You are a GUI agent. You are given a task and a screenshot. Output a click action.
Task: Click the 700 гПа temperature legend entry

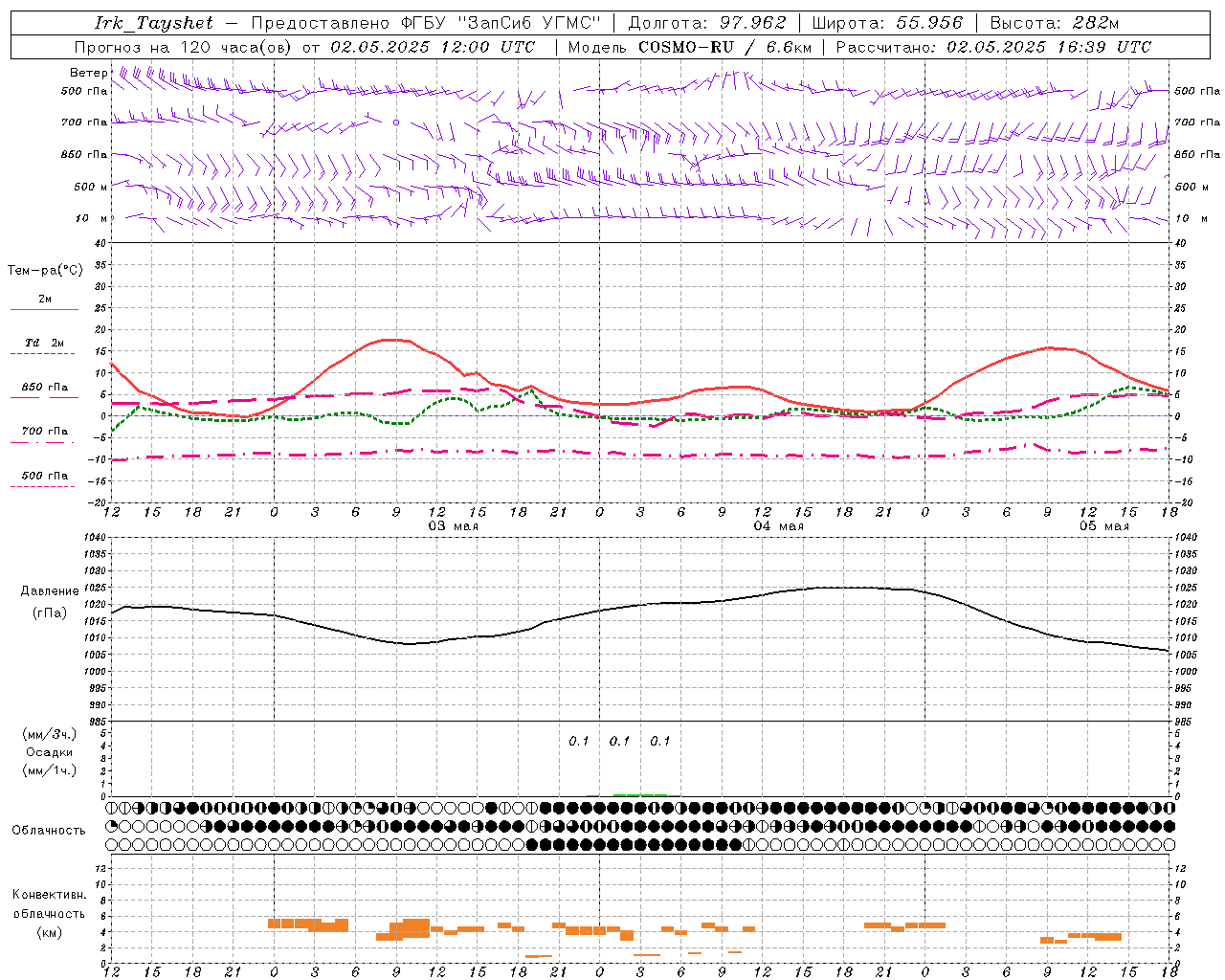click(x=44, y=432)
